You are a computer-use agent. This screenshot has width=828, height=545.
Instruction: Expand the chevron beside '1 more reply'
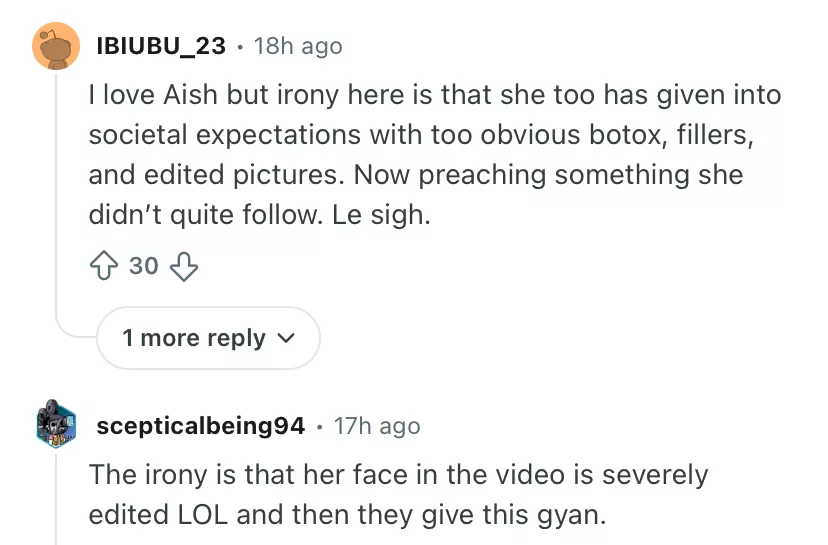coord(285,338)
